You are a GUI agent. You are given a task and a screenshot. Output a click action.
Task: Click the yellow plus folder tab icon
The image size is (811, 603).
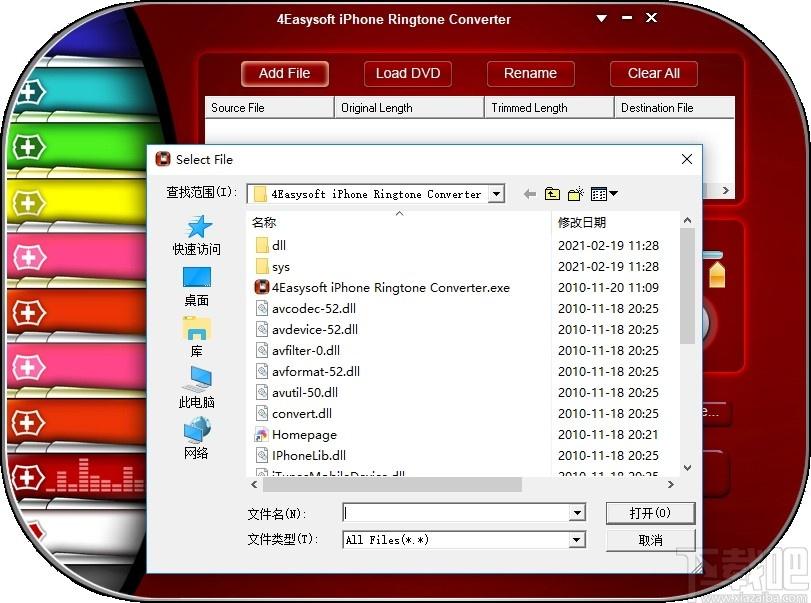(28, 203)
